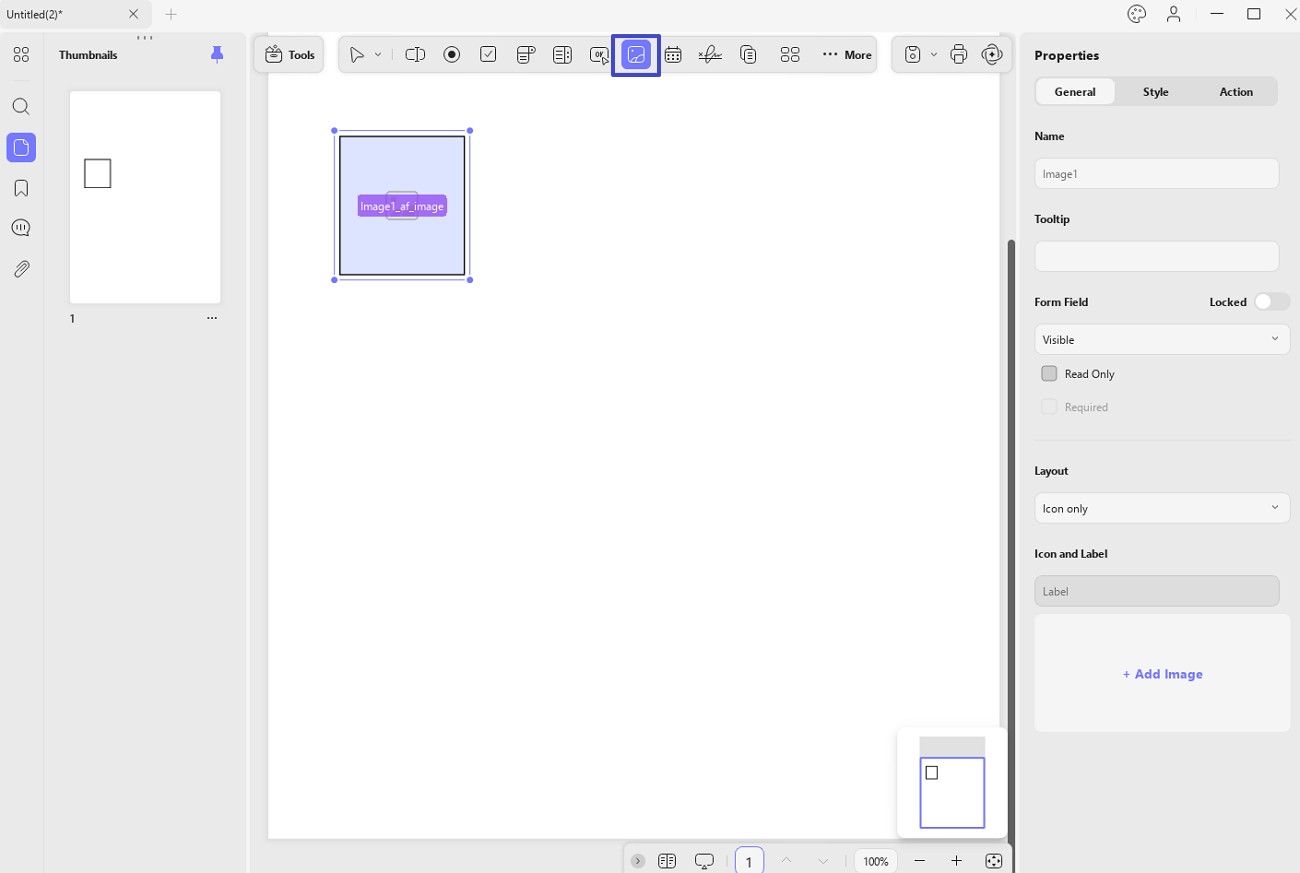The height and width of the screenshot is (873, 1300).
Task: Choose the Radio Button form tool
Action: [x=452, y=55]
